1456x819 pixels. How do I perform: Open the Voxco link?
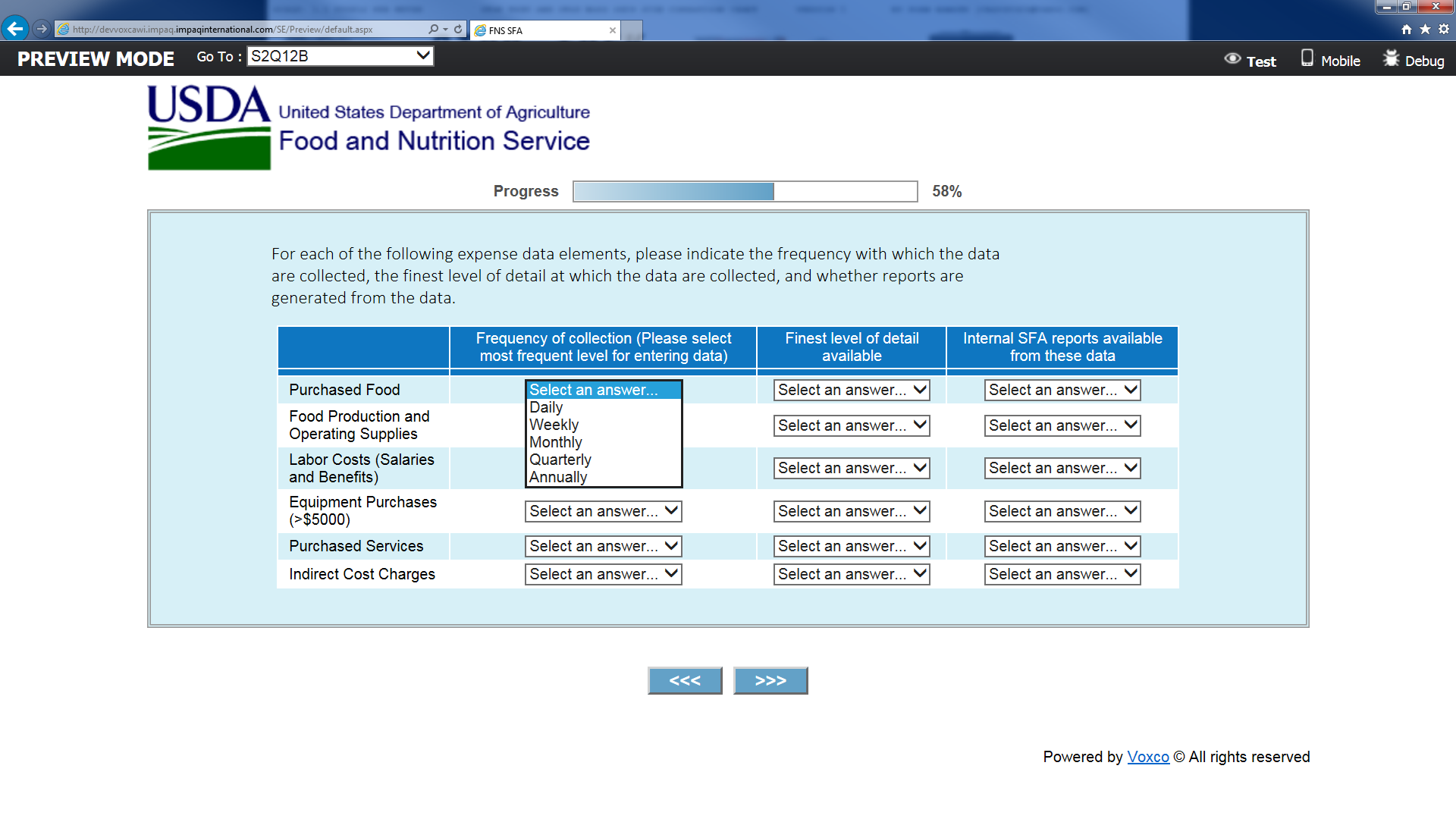[1147, 757]
